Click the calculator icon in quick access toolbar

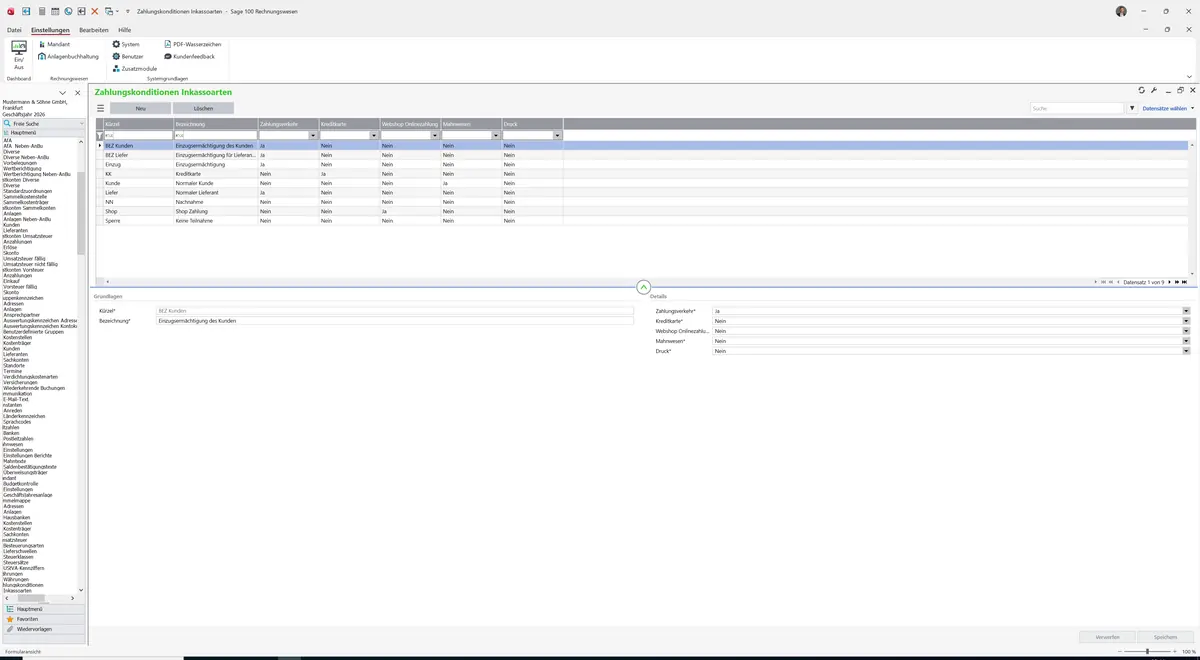coord(41,11)
